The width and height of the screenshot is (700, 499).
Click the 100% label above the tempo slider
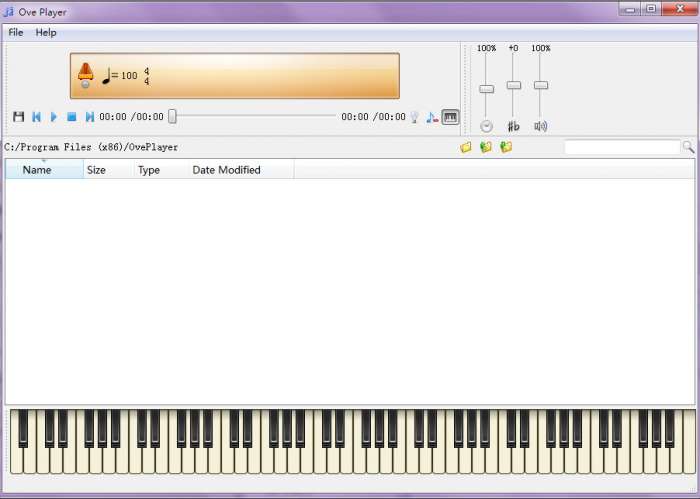(486, 48)
